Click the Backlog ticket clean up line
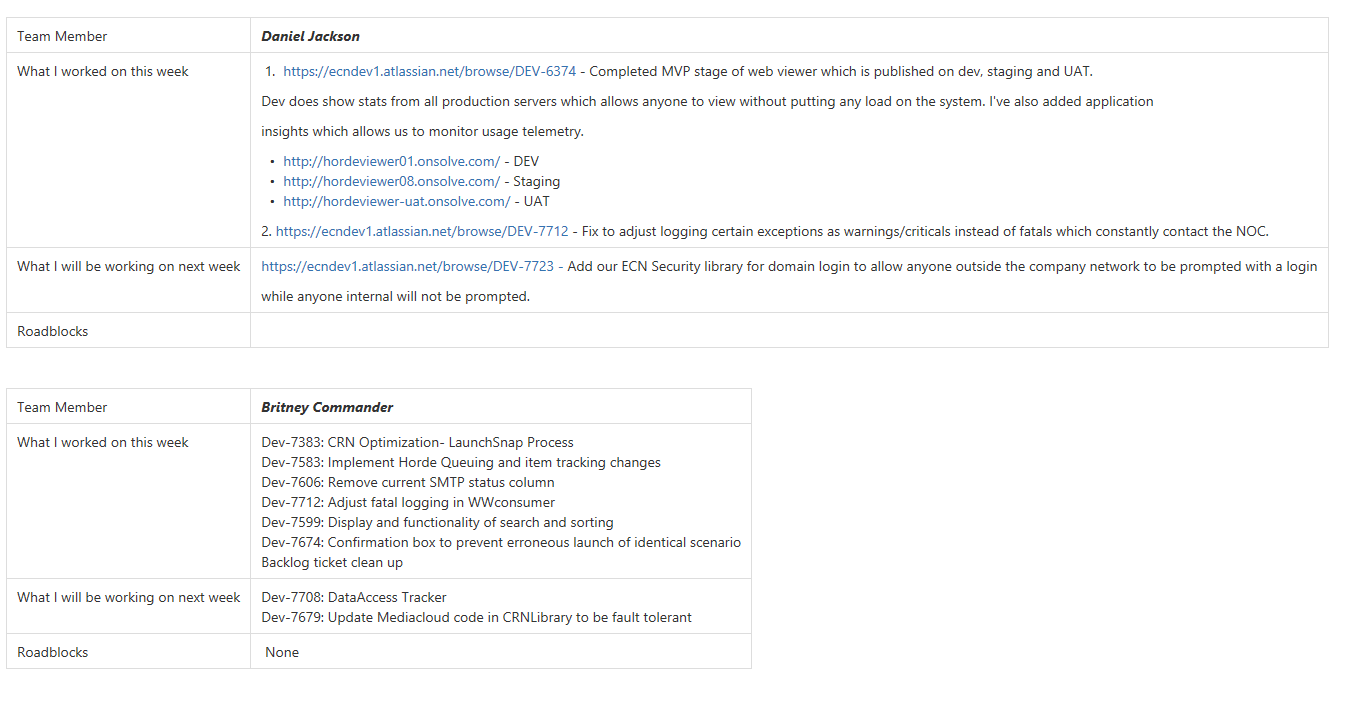Image resolution: width=1369 pixels, height=707 pixels. [333, 562]
